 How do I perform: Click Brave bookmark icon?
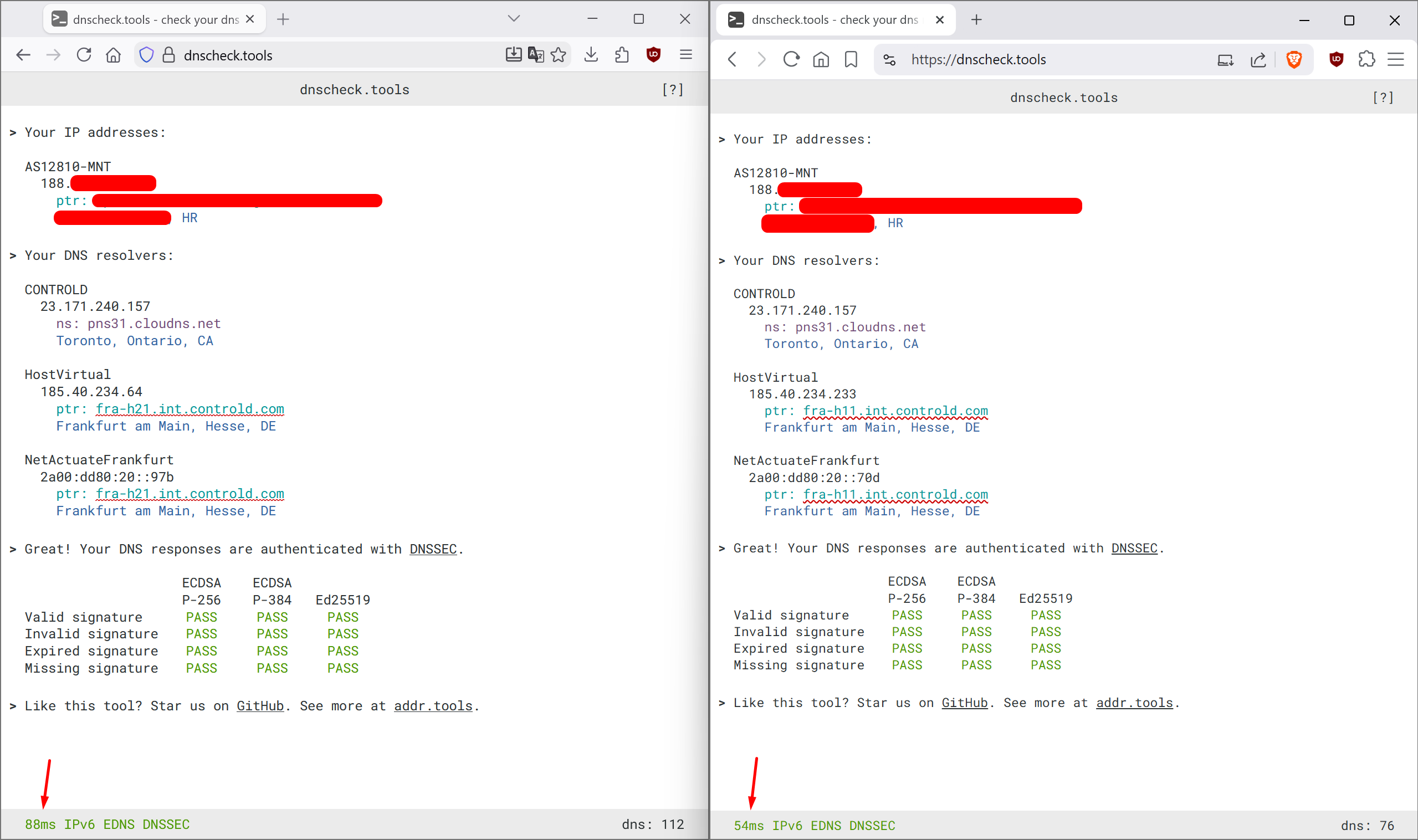[x=851, y=59]
